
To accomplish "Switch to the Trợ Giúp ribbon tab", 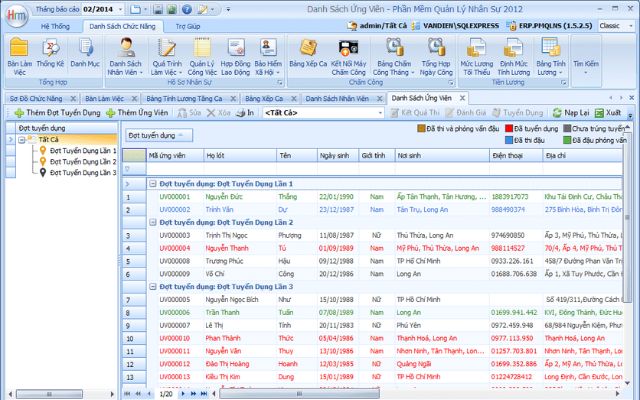I will tap(188, 26).
